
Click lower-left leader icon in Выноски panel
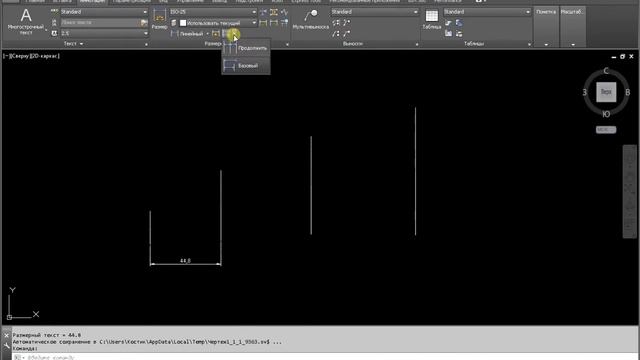coord(336,33)
